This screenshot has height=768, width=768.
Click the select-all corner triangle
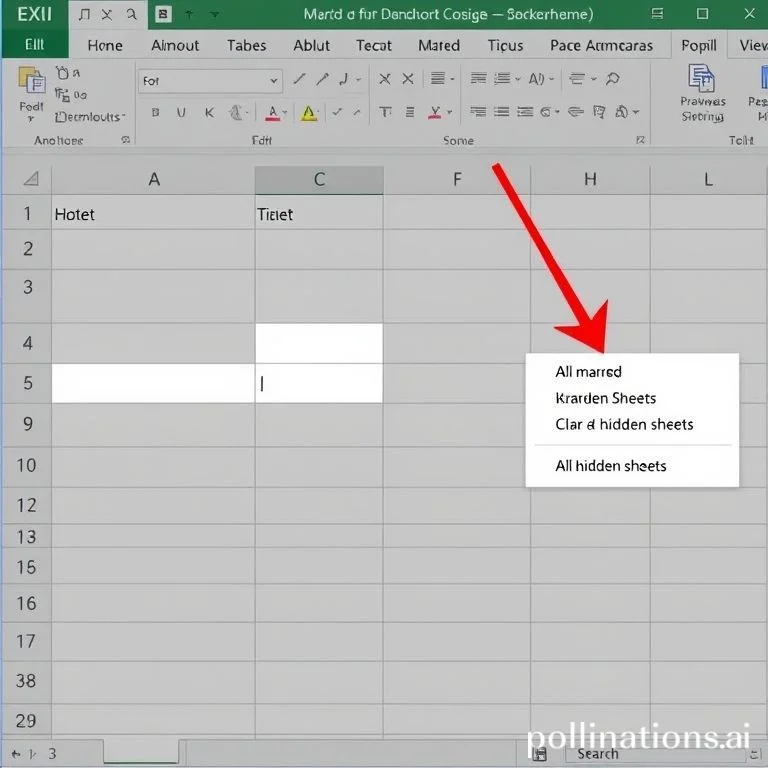click(30, 179)
